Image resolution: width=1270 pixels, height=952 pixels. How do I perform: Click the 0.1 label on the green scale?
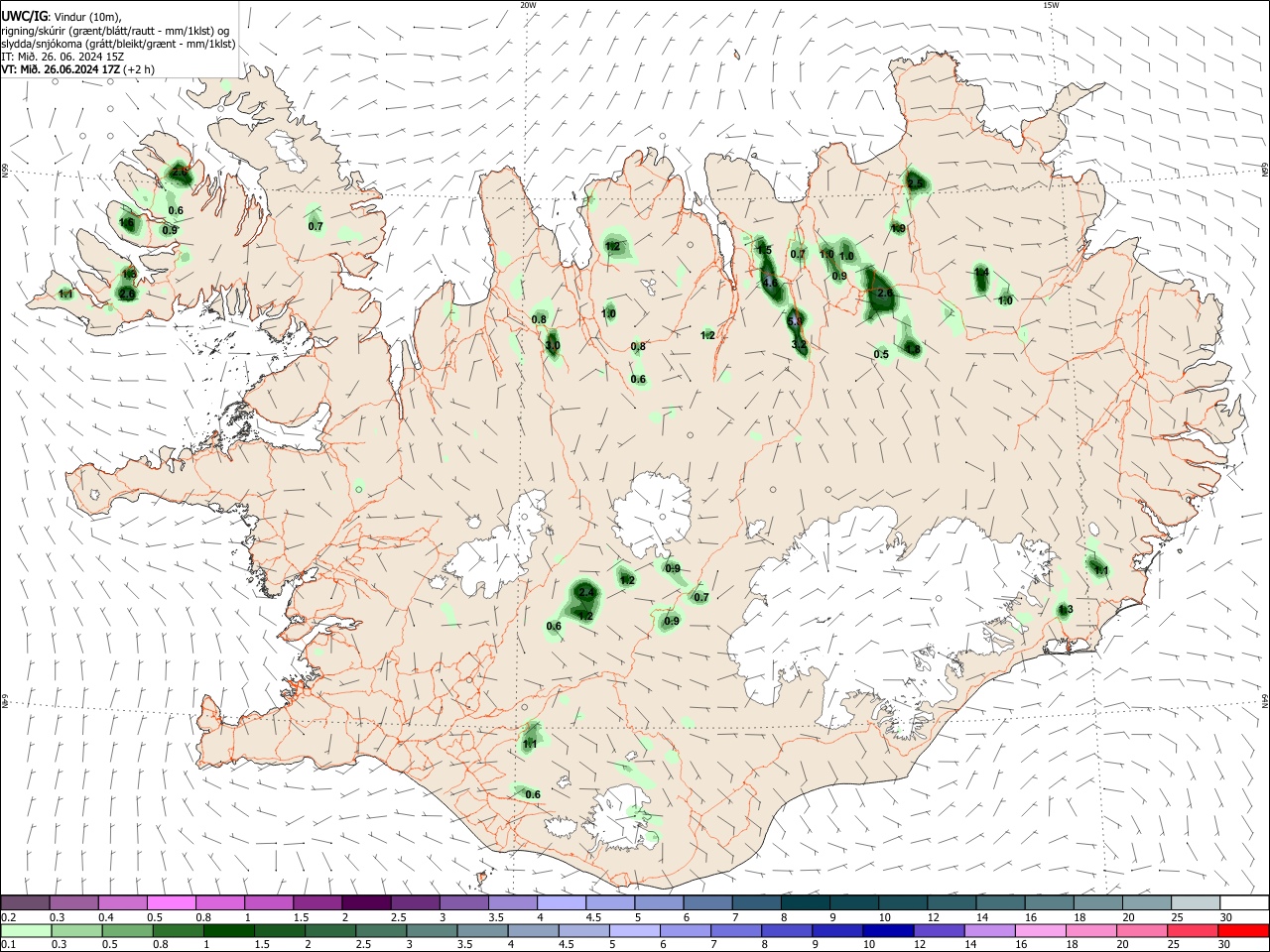point(8,944)
